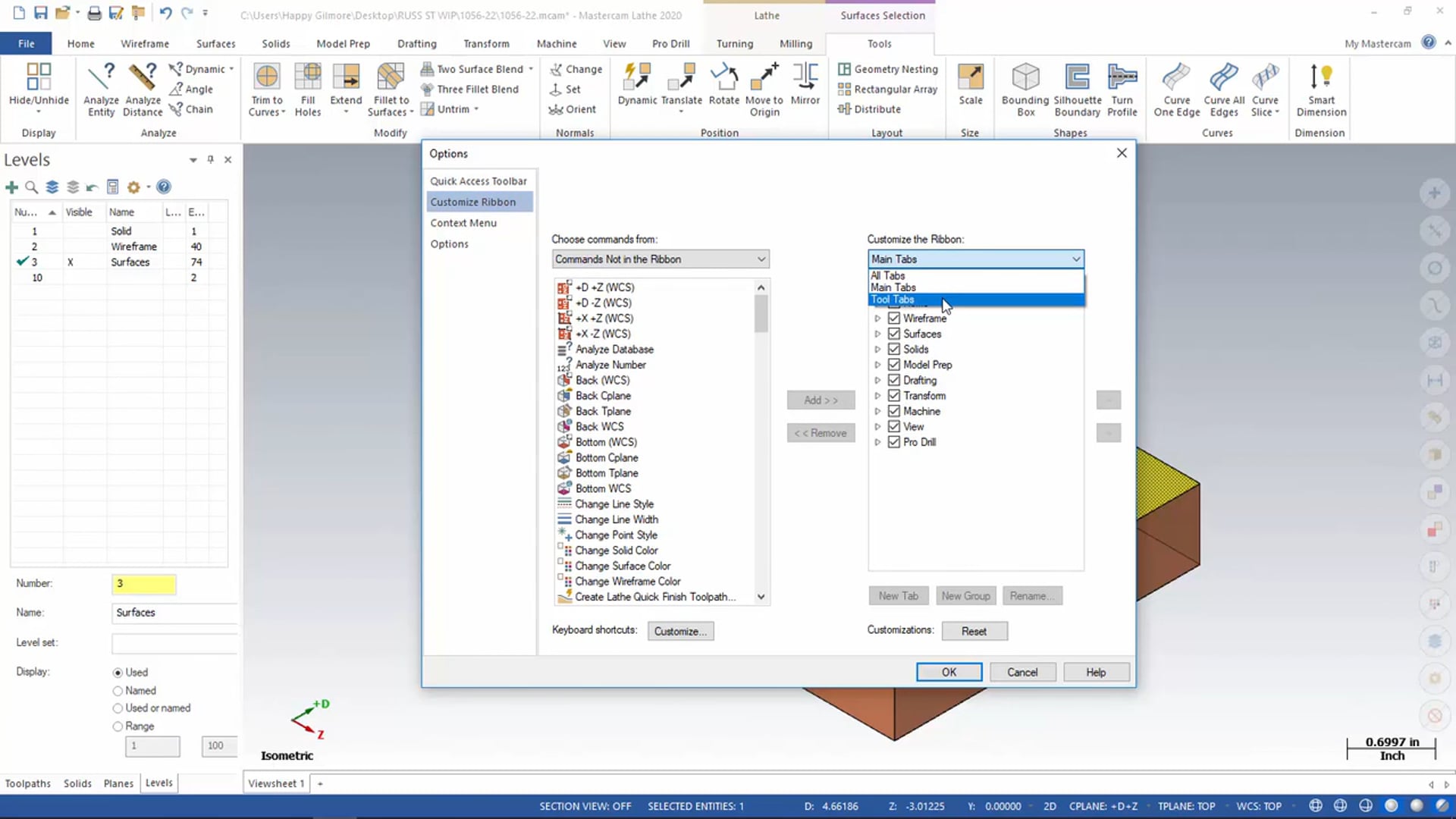Screen dimensions: 1456x819
Task: Select the Surfaces tab in ribbon
Action: [216, 43]
